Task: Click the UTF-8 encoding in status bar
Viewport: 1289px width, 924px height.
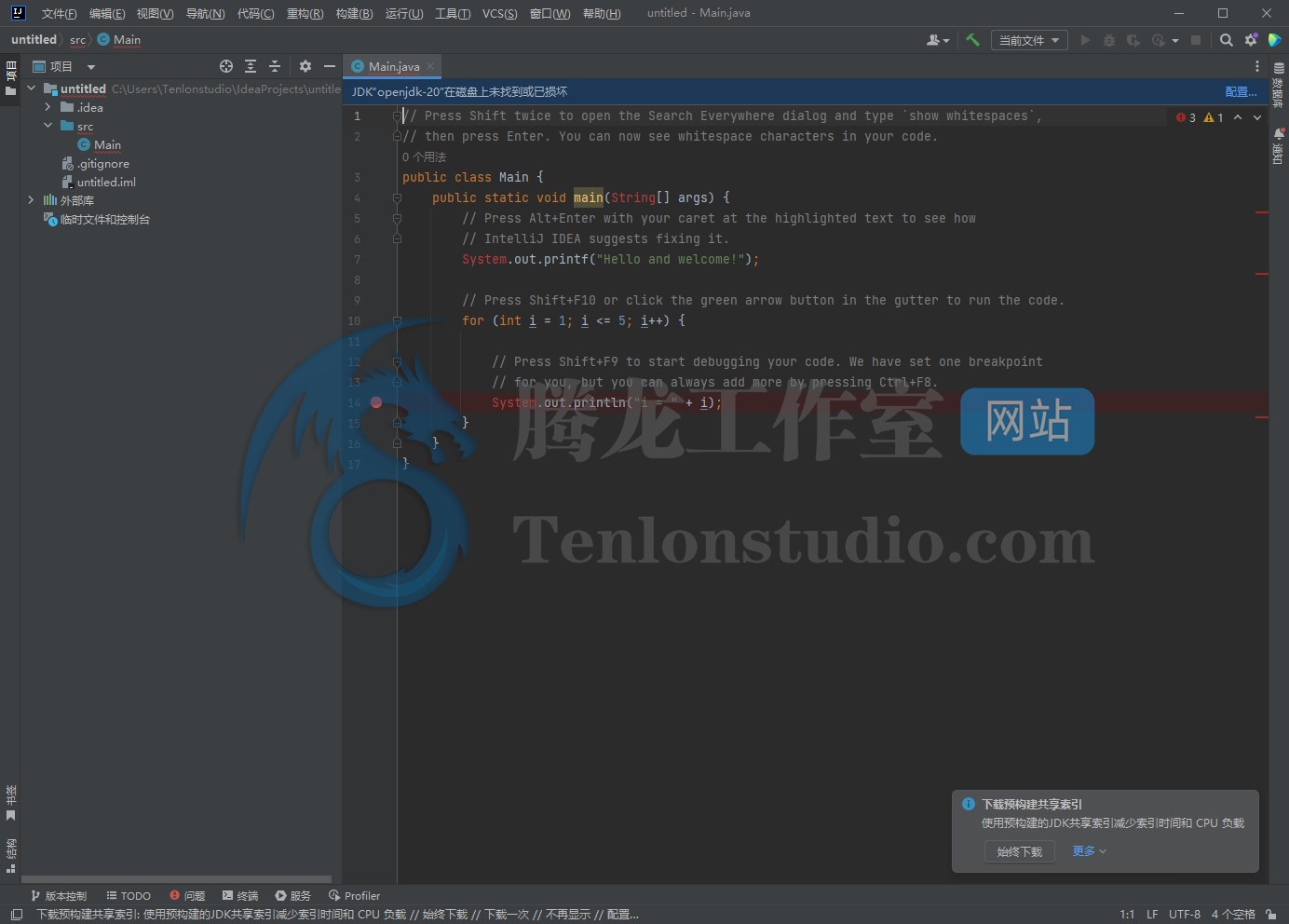Action: point(1185,915)
